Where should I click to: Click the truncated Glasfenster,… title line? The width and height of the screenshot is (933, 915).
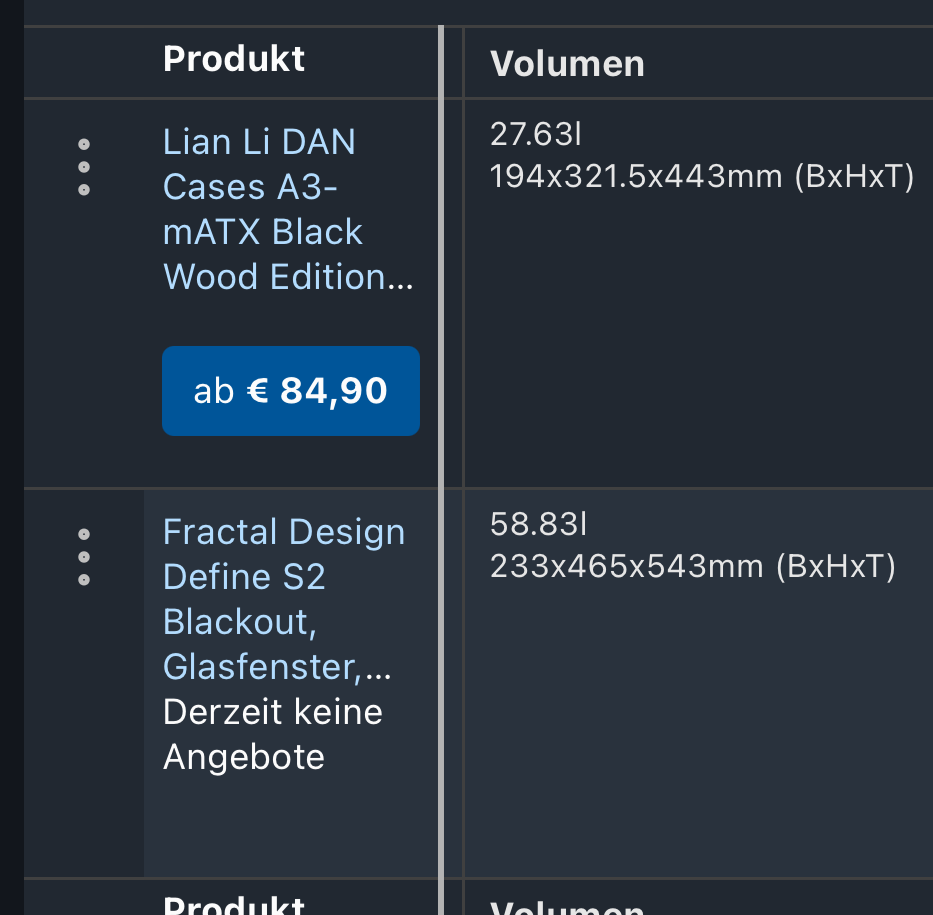(277, 667)
